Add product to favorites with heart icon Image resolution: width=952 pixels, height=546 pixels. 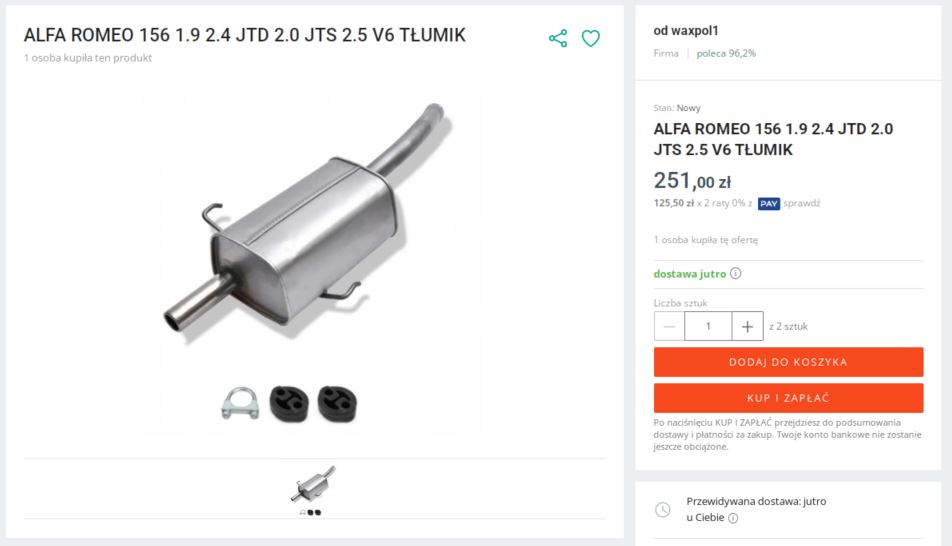(591, 38)
